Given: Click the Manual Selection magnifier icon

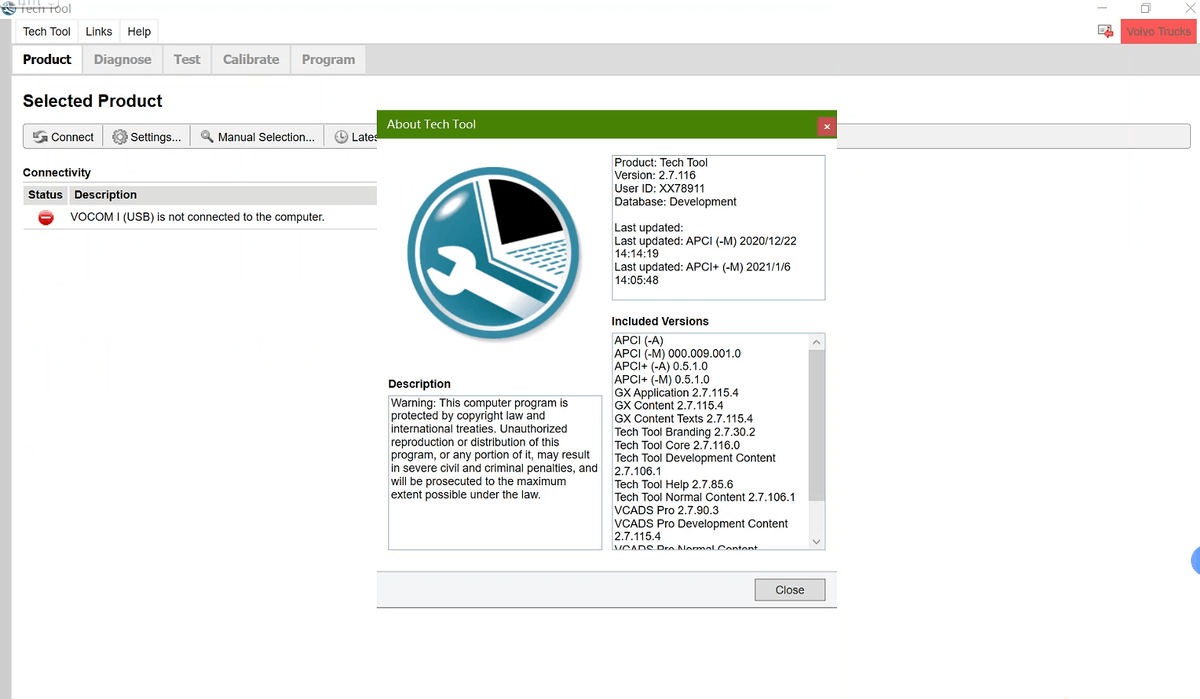Looking at the screenshot, I should pyautogui.click(x=207, y=137).
